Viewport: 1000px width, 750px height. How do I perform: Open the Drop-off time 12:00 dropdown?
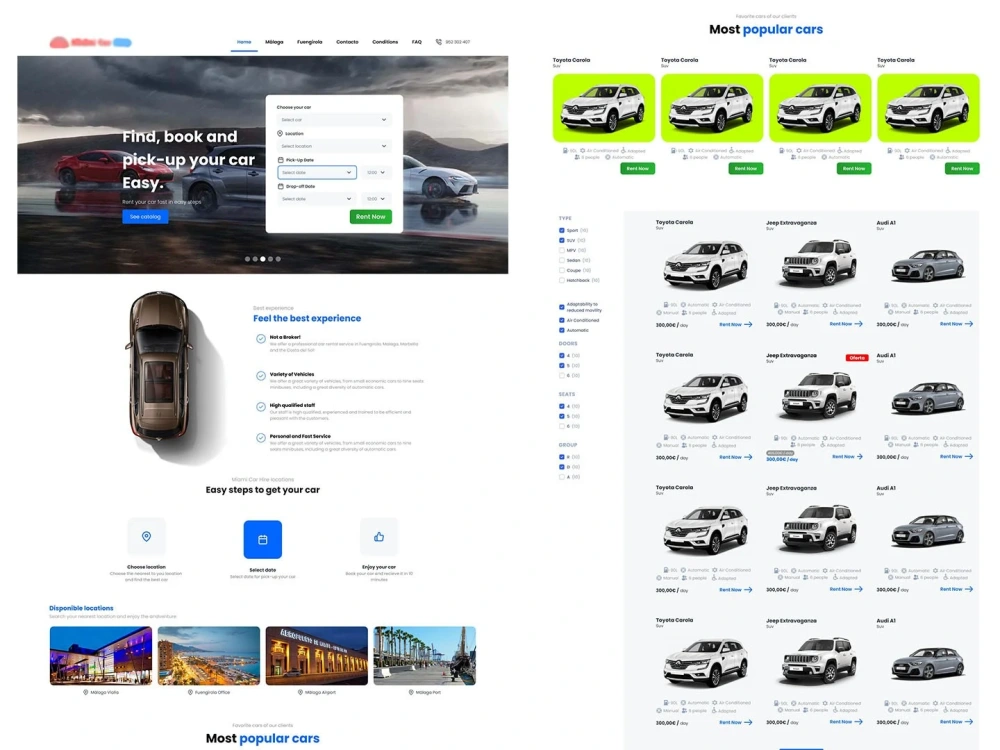(376, 199)
